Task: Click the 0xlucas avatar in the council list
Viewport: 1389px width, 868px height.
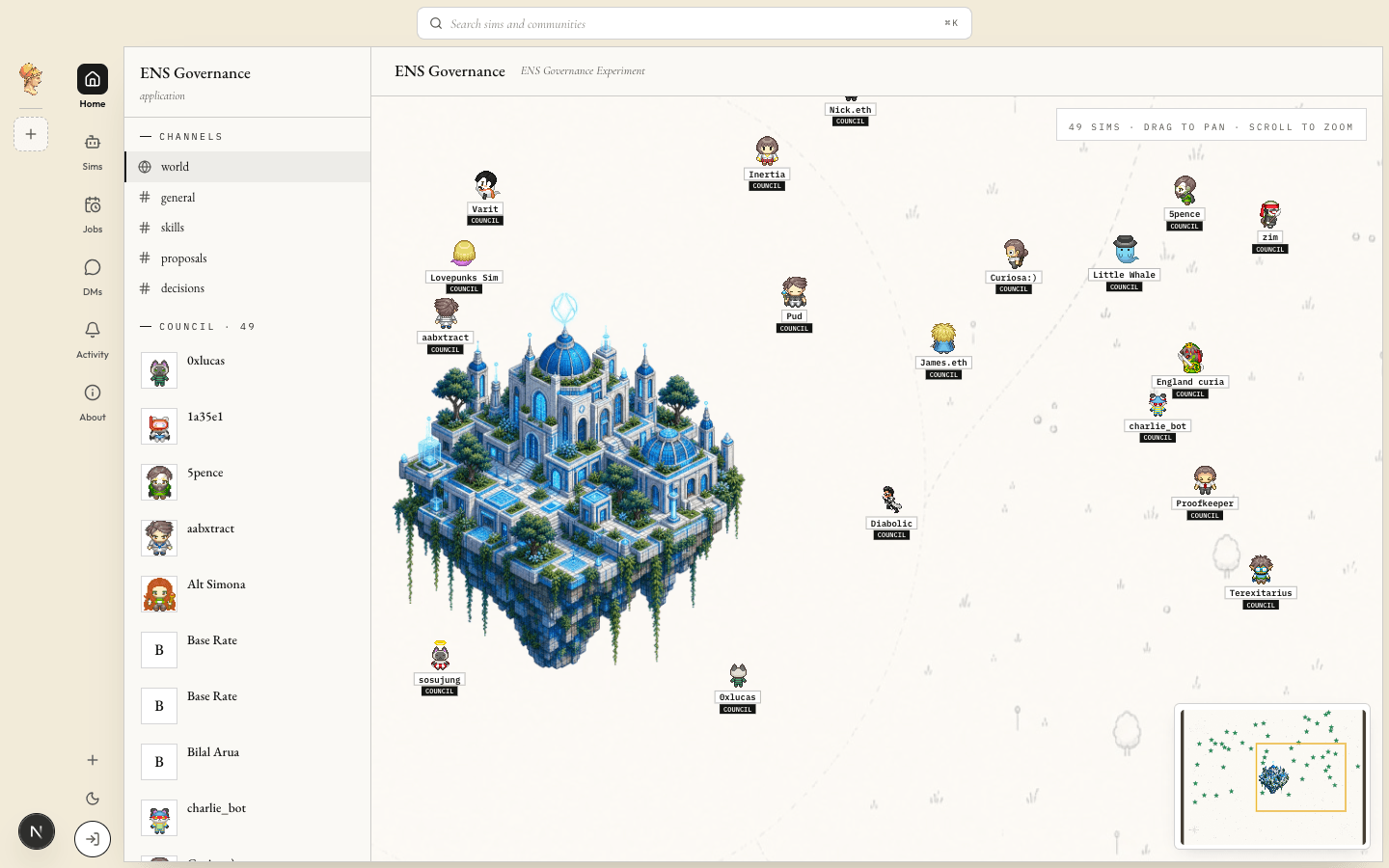Action: tap(159, 370)
